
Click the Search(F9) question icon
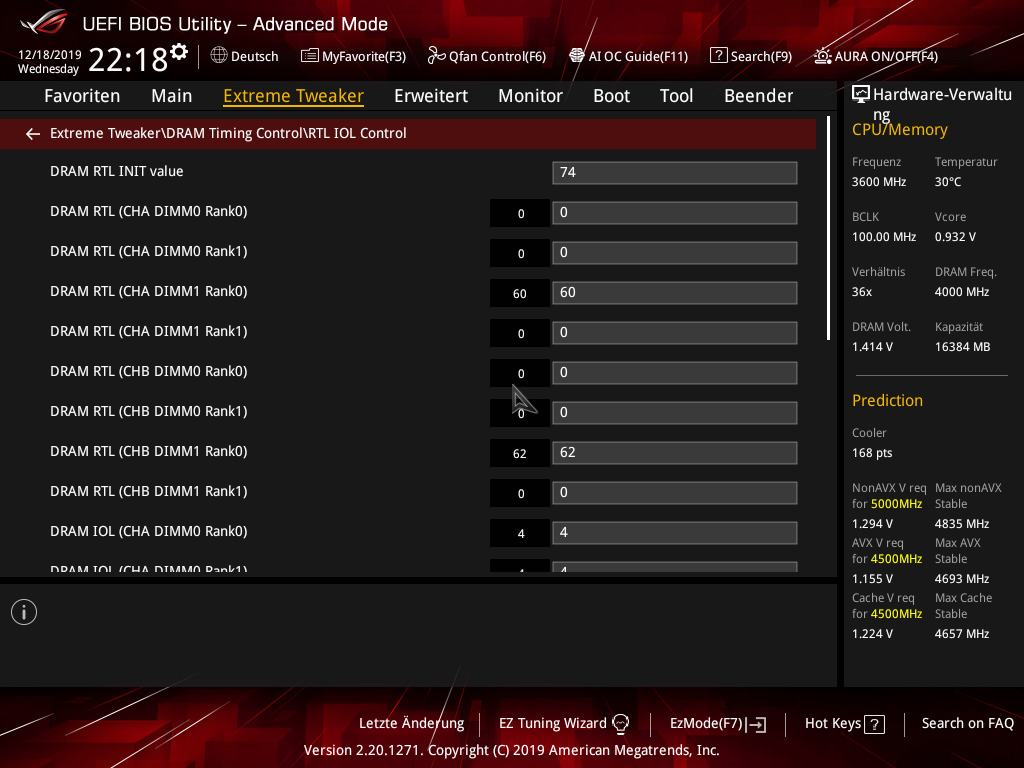(x=718, y=56)
